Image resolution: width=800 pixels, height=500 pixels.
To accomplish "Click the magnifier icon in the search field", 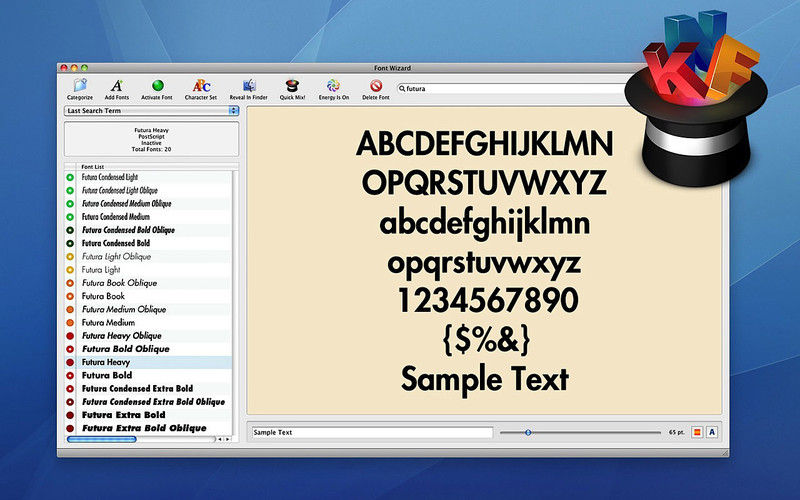I will point(402,88).
